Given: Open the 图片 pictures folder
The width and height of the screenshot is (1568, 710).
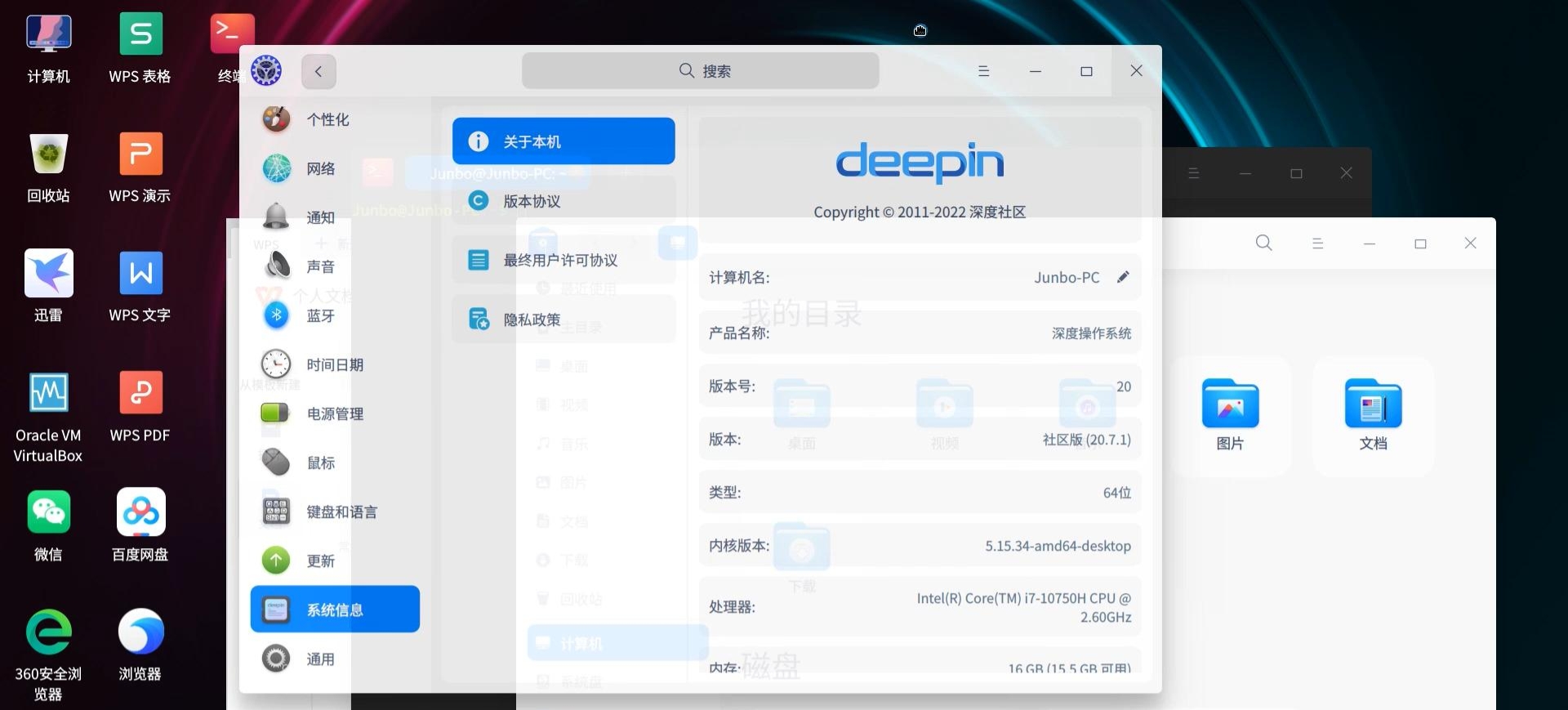Looking at the screenshot, I should [x=1230, y=414].
